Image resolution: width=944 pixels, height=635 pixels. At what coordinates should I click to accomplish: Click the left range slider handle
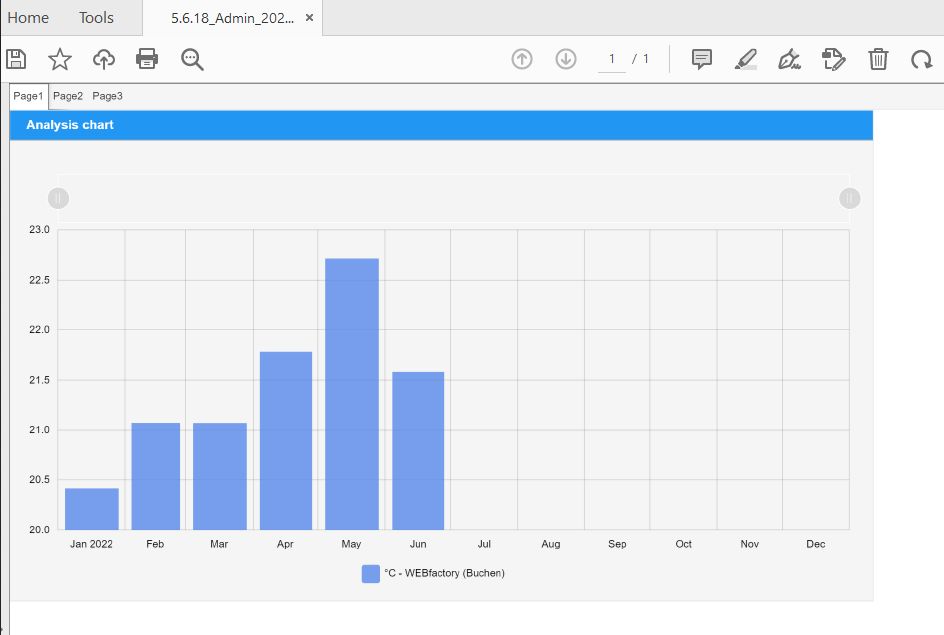[58, 199]
